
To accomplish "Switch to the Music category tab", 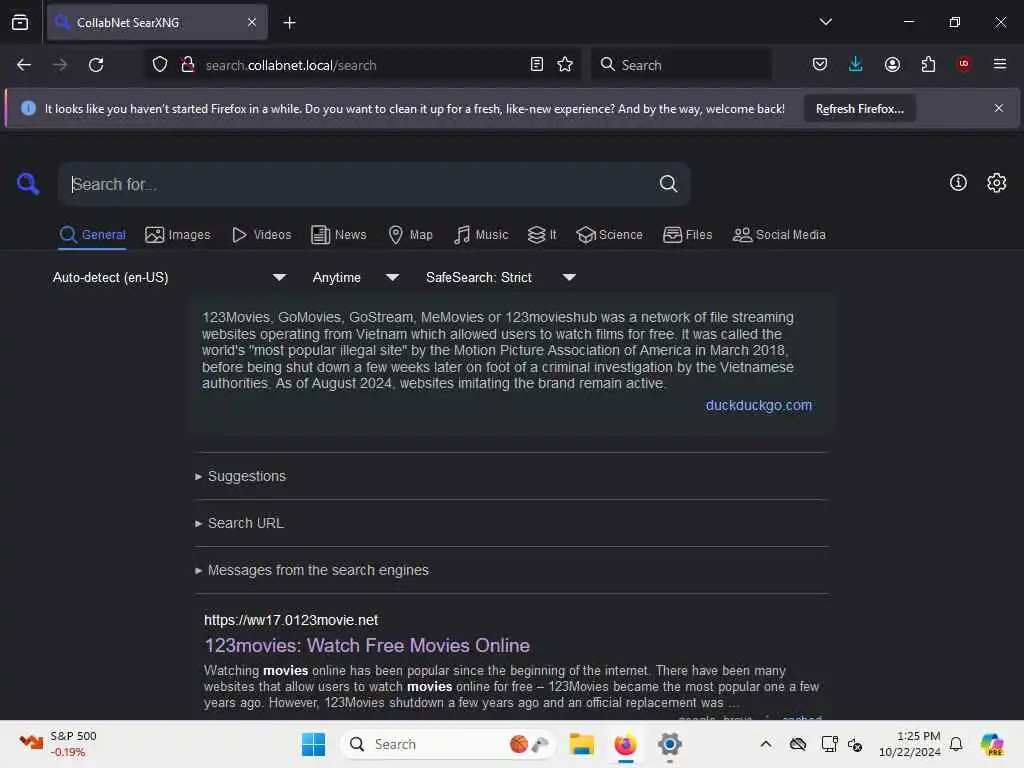I will pyautogui.click(x=481, y=235).
